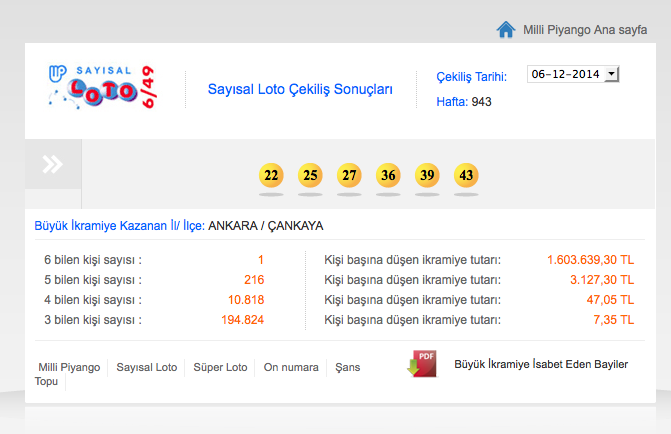The width and height of the screenshot is (671, 434).
Task: Click the double chevron arrow button
Action: coord(53,164)
